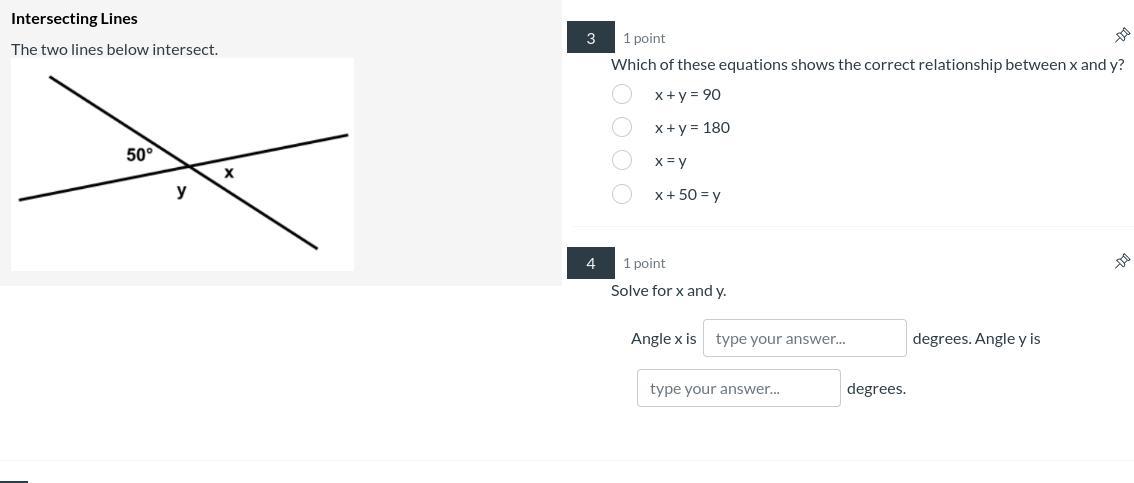Click the Angle y answer text box

pos(738,388)
